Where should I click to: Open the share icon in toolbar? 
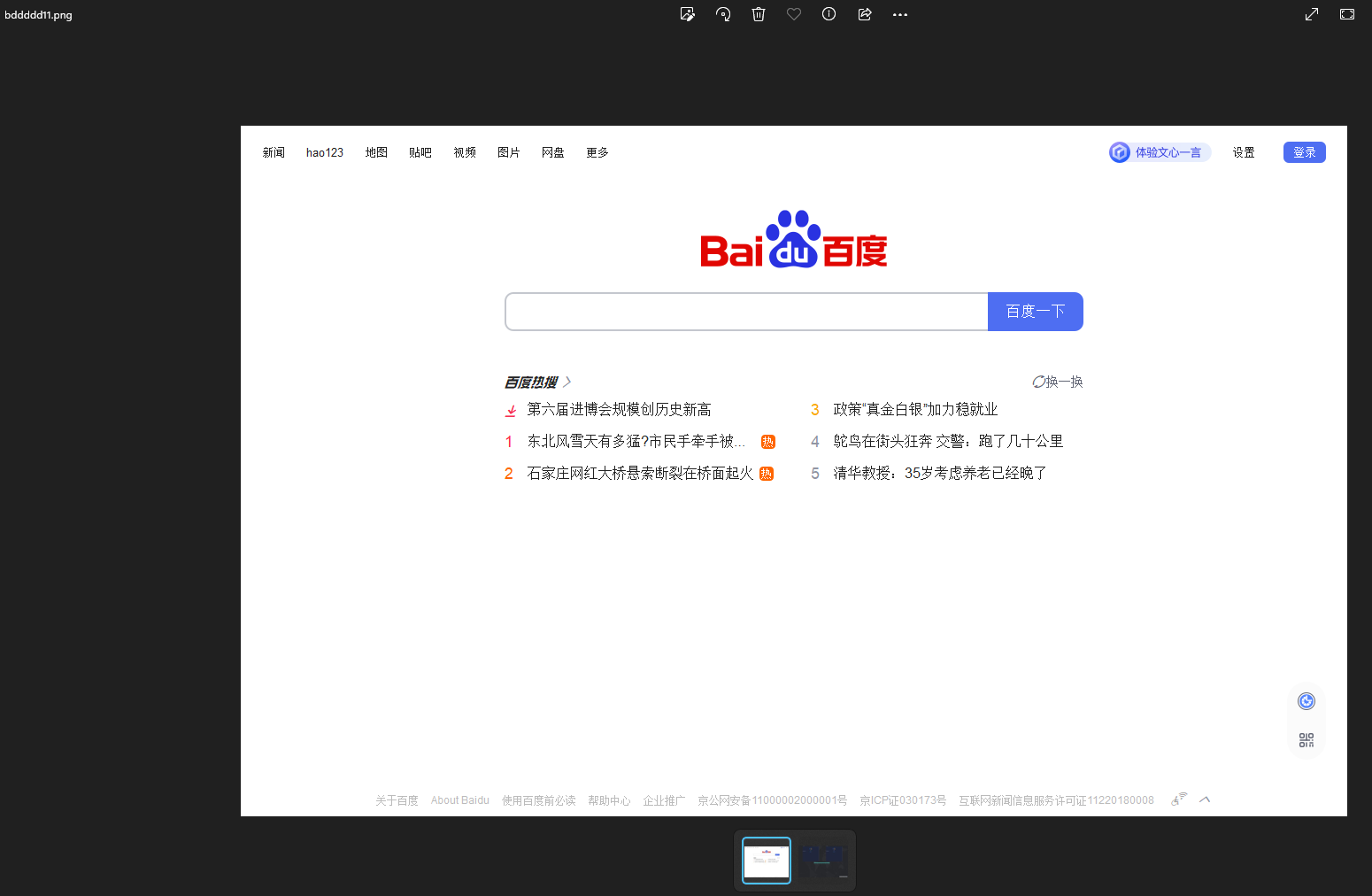point(865,14)
